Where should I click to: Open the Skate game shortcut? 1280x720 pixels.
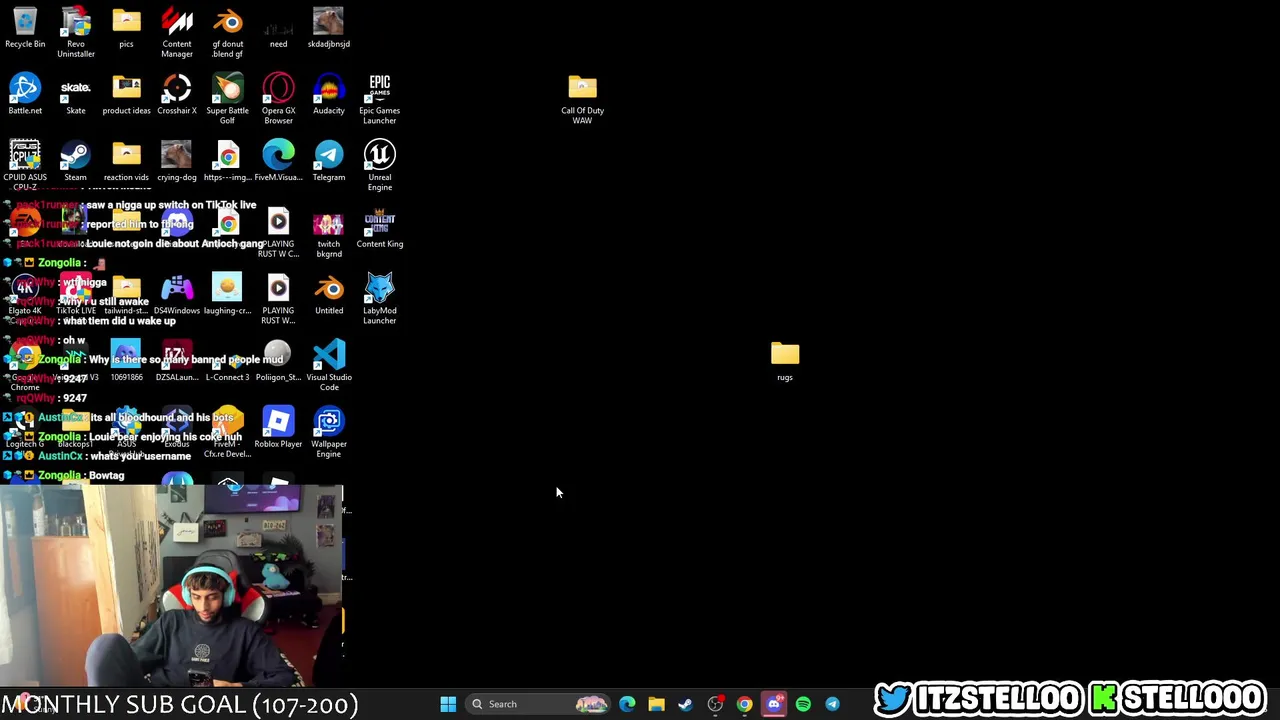76,94
